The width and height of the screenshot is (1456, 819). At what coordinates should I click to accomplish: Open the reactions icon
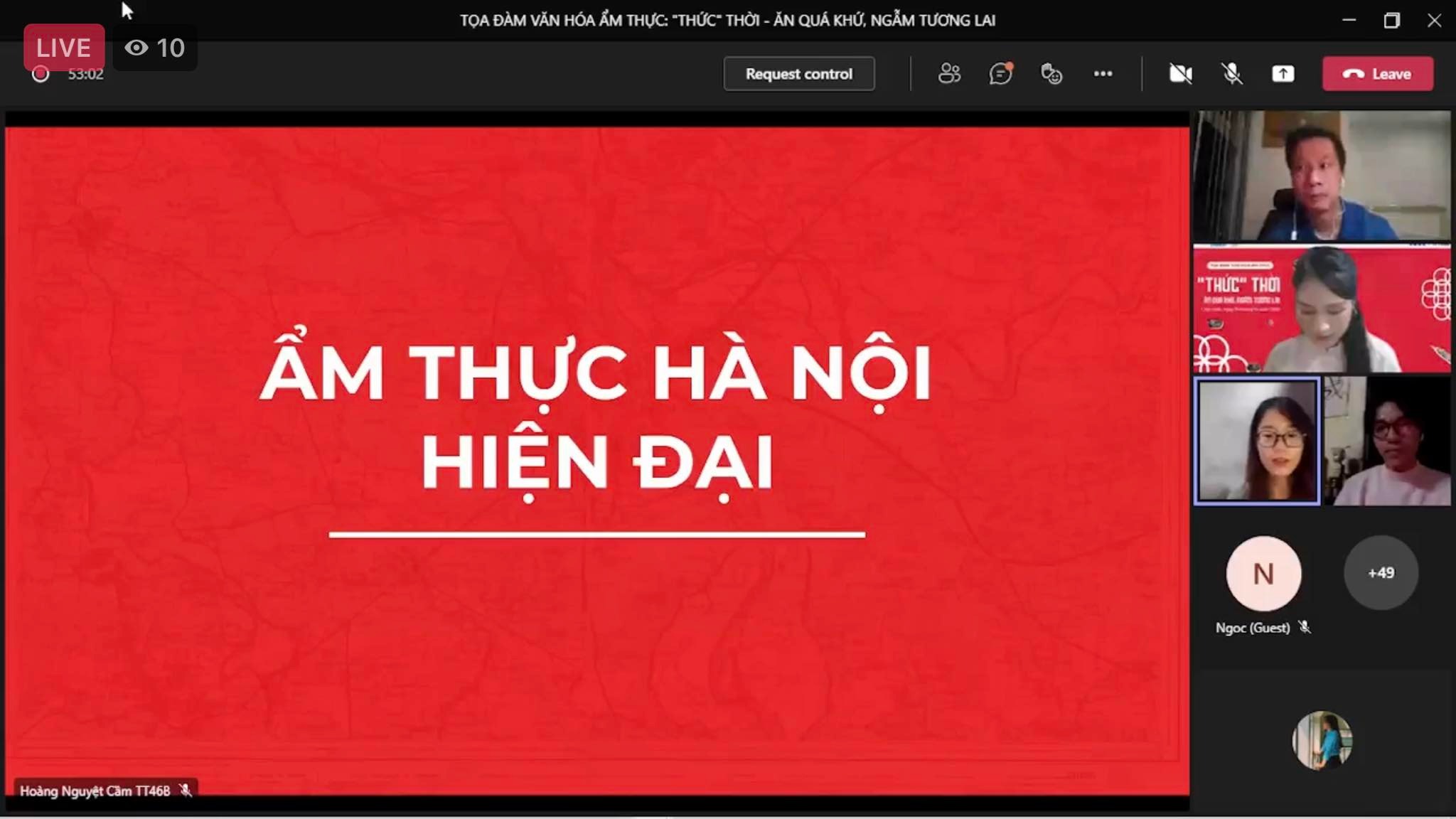coord(1051,74)
